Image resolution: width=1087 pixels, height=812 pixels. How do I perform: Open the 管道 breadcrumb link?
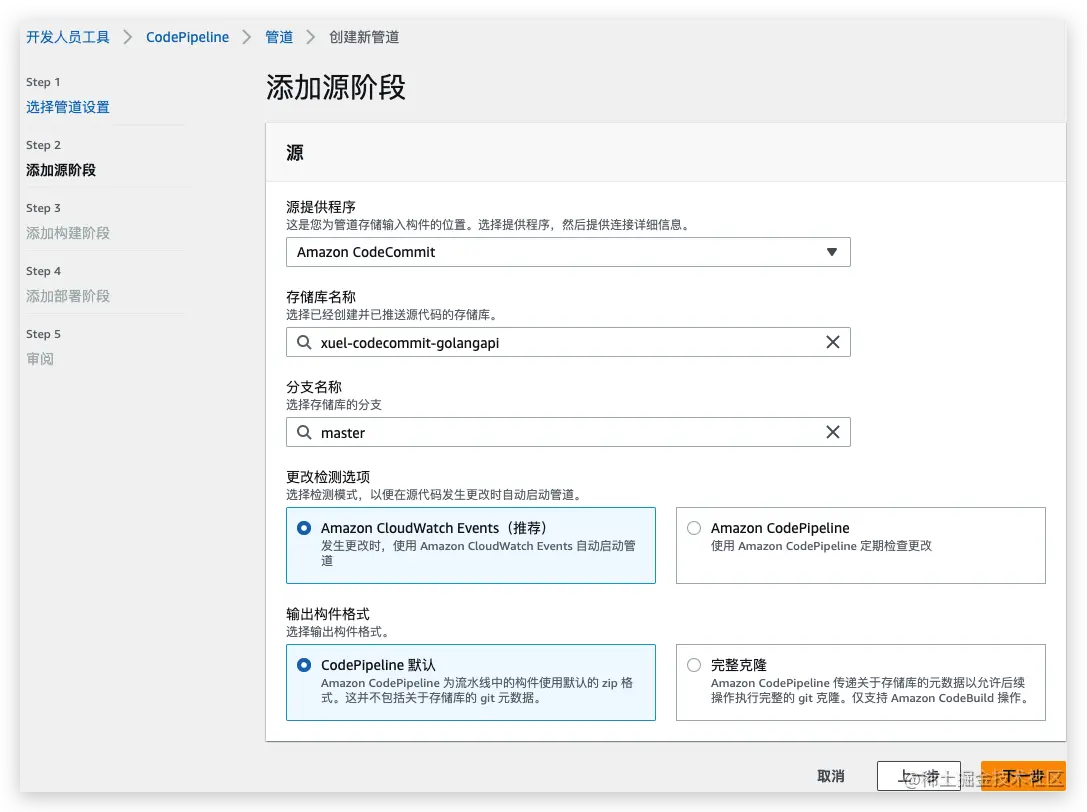click(x=279, y=37)
